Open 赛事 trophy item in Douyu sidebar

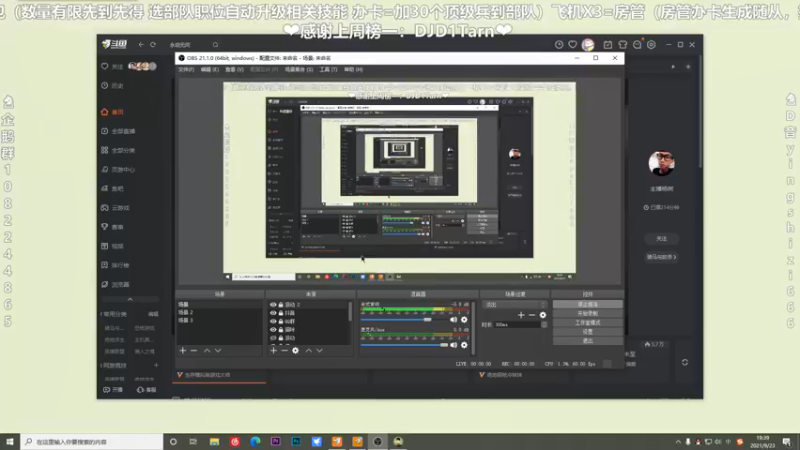(x=112, y=227)
